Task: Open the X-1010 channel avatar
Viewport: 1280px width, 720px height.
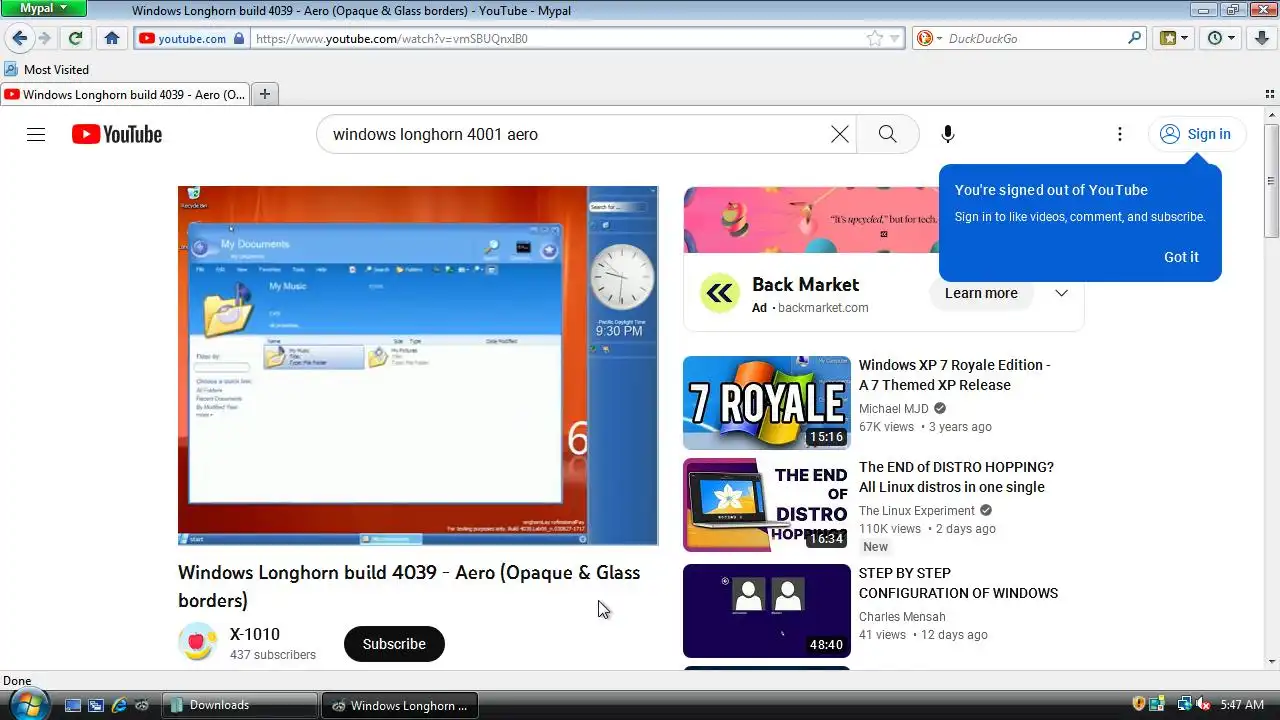Action: (197, 642)
